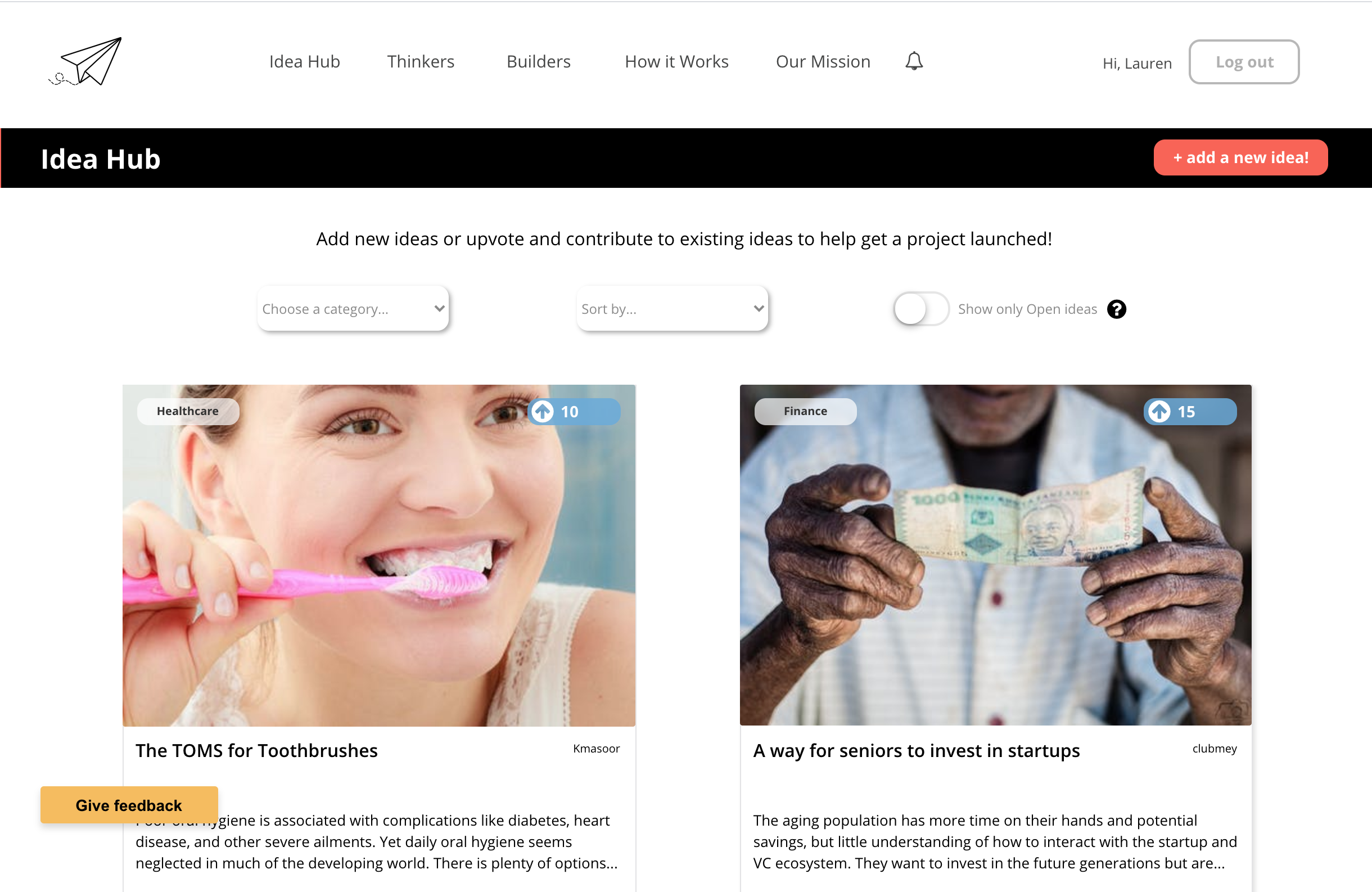The width and height of the screenshot is (1372, 892).
Task: Go to Idea Hub nav item
Action: pyautogui.click(x=304, y=62)
